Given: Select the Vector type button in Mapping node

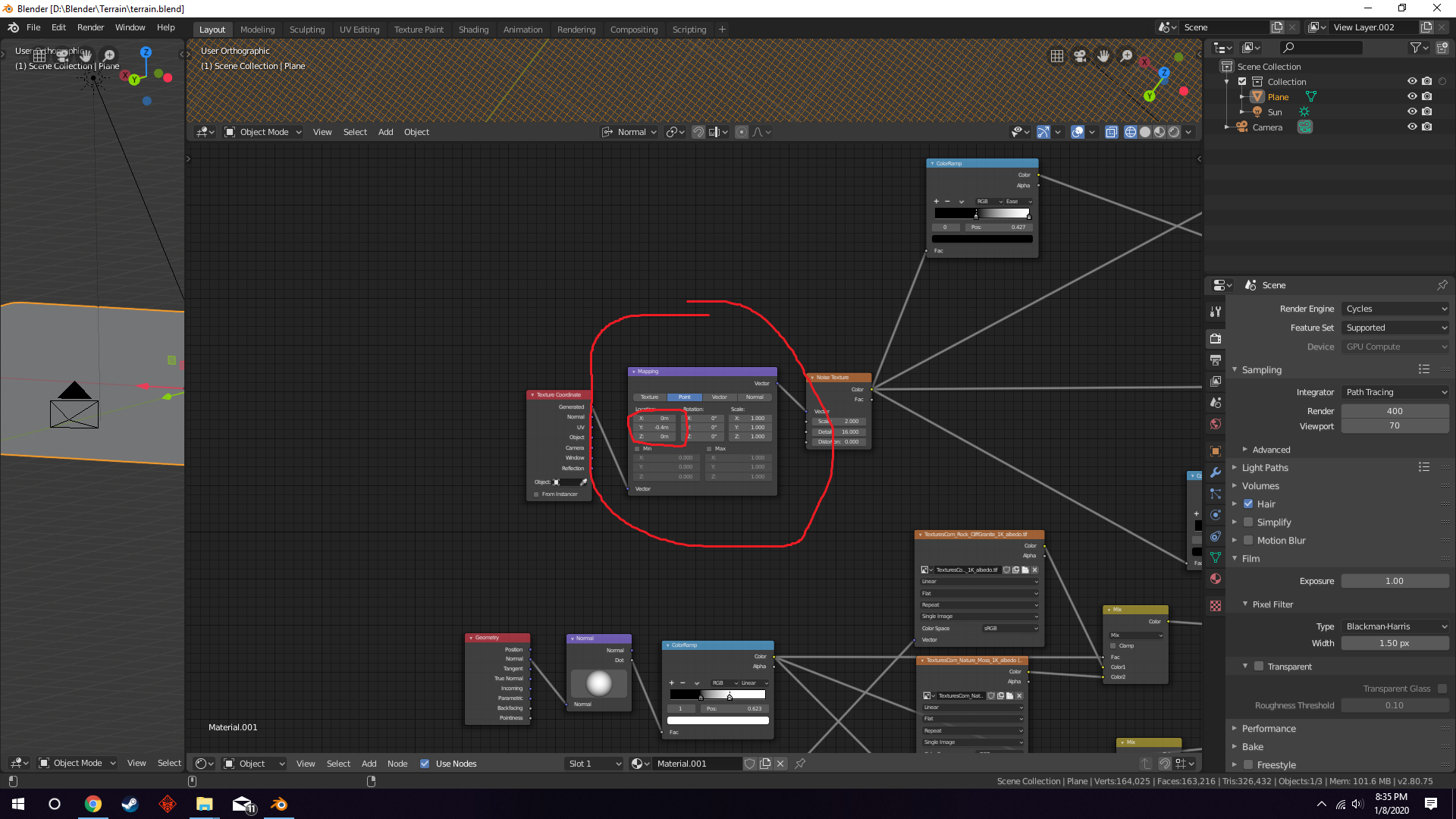Looking at the screenshot, I should (719, 397).
